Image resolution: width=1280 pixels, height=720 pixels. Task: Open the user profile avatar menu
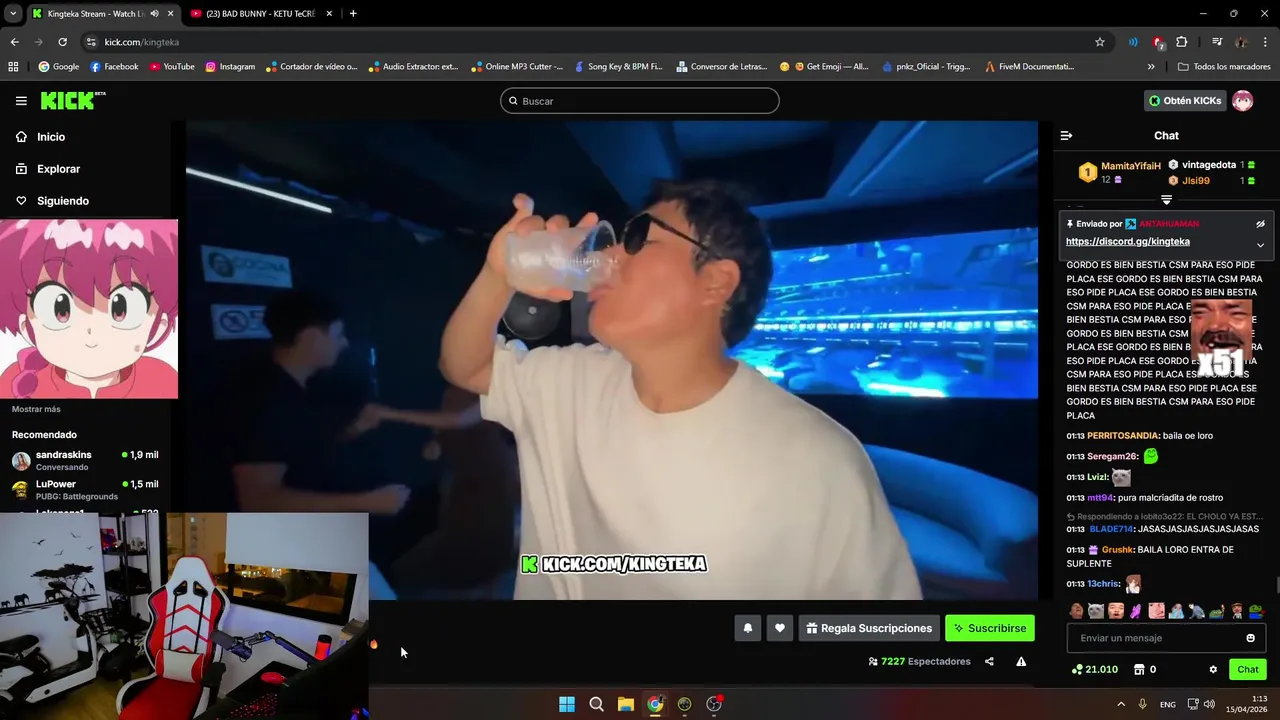tap(1242, 101)
